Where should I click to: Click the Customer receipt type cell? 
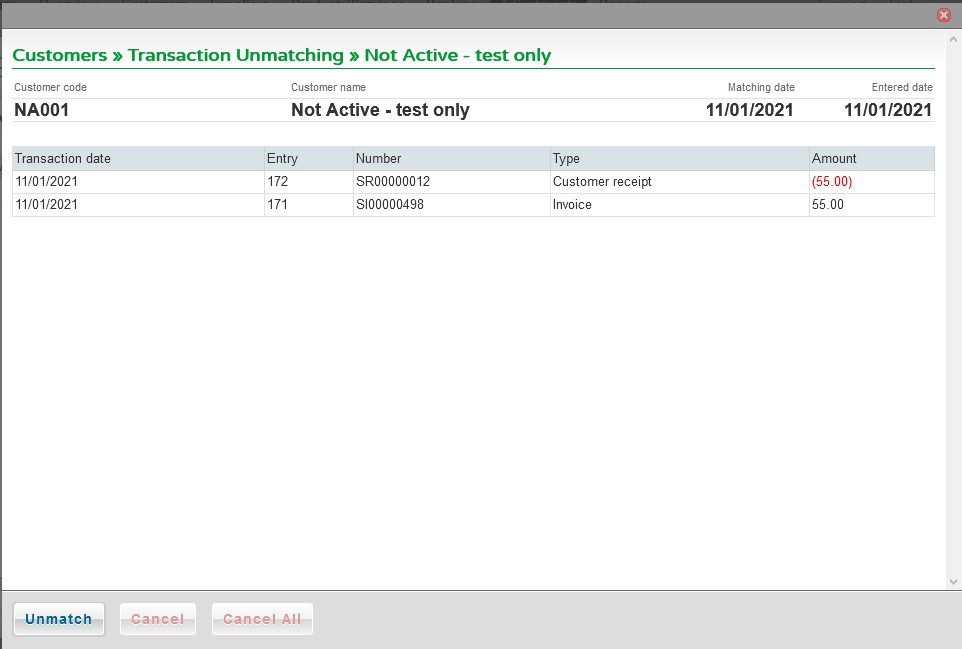tap(680, 182)
